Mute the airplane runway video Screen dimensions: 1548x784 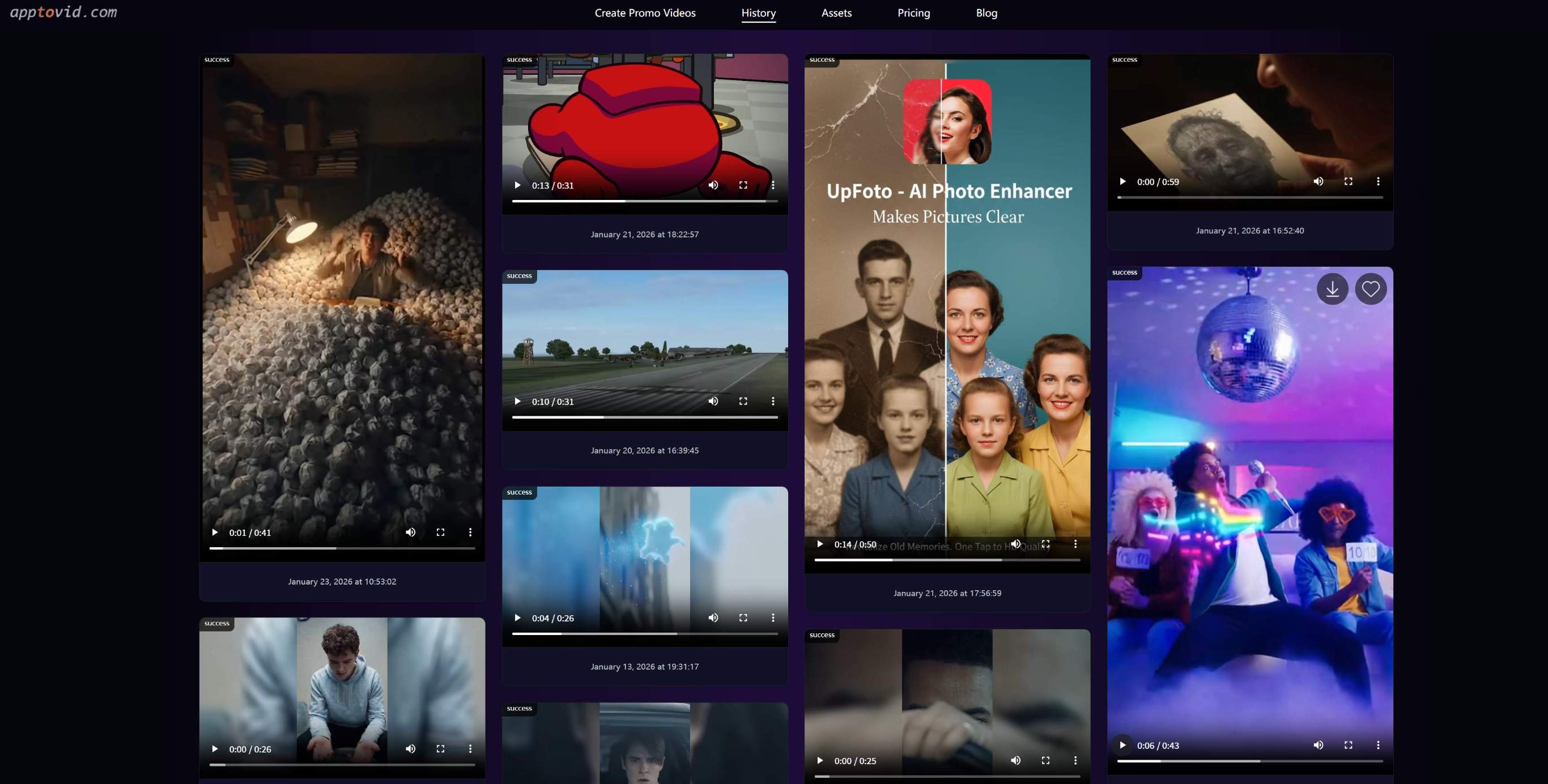coord(713,401)
